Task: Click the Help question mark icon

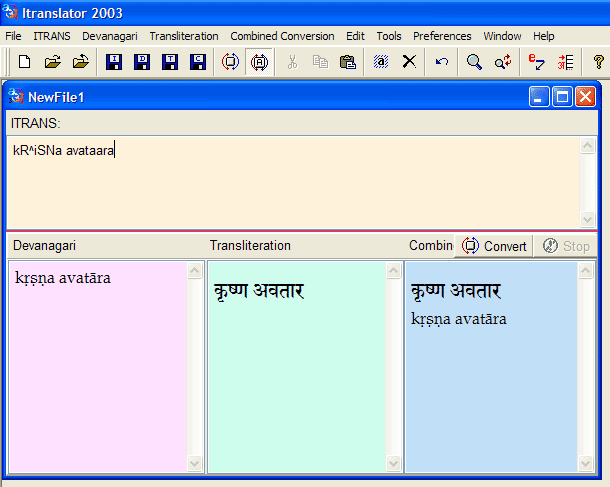Action: (x=598, y=62)
